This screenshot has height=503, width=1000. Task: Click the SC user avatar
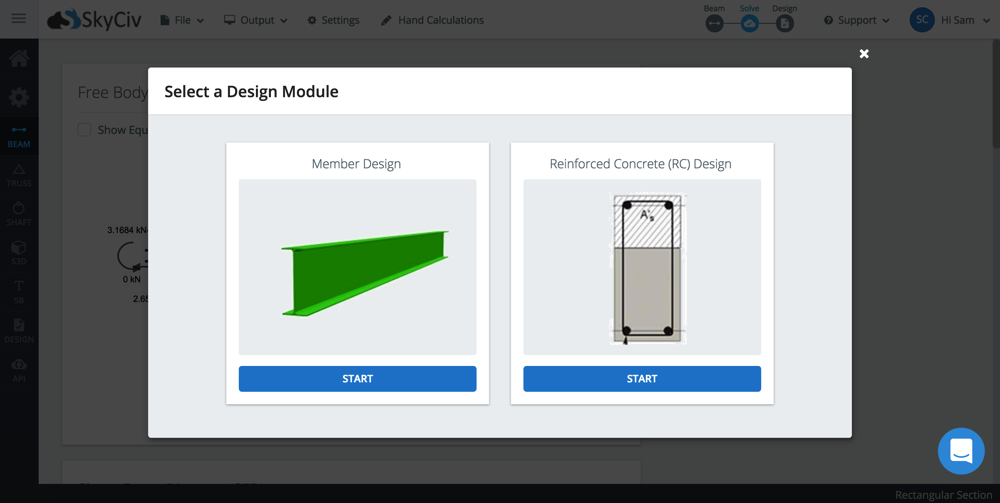pos(922,20)
